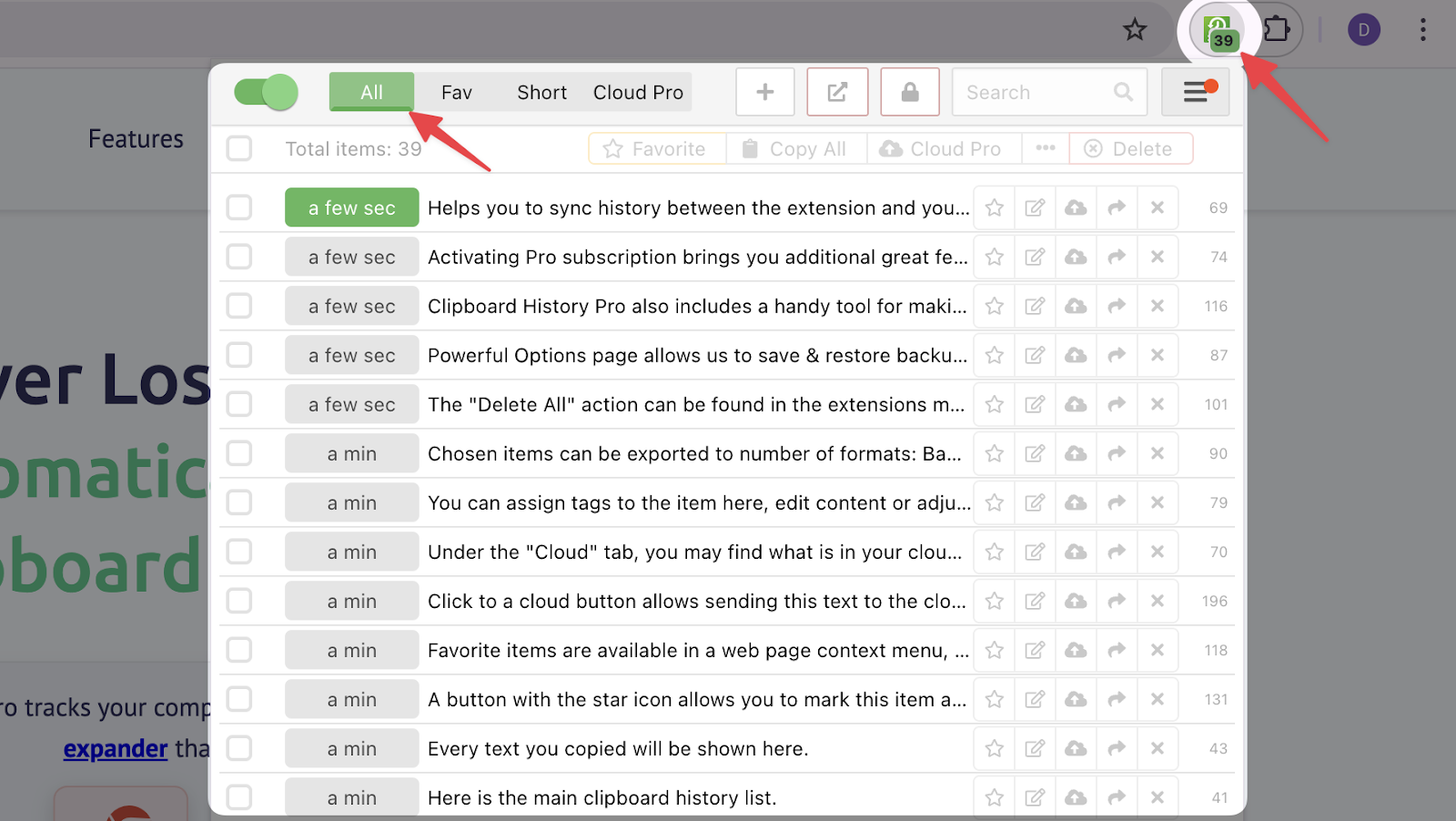Check the "Activating Pro subscription" row checkbox
The height and width of the screenshot is (821, 1456).
[x=239, y=257]
